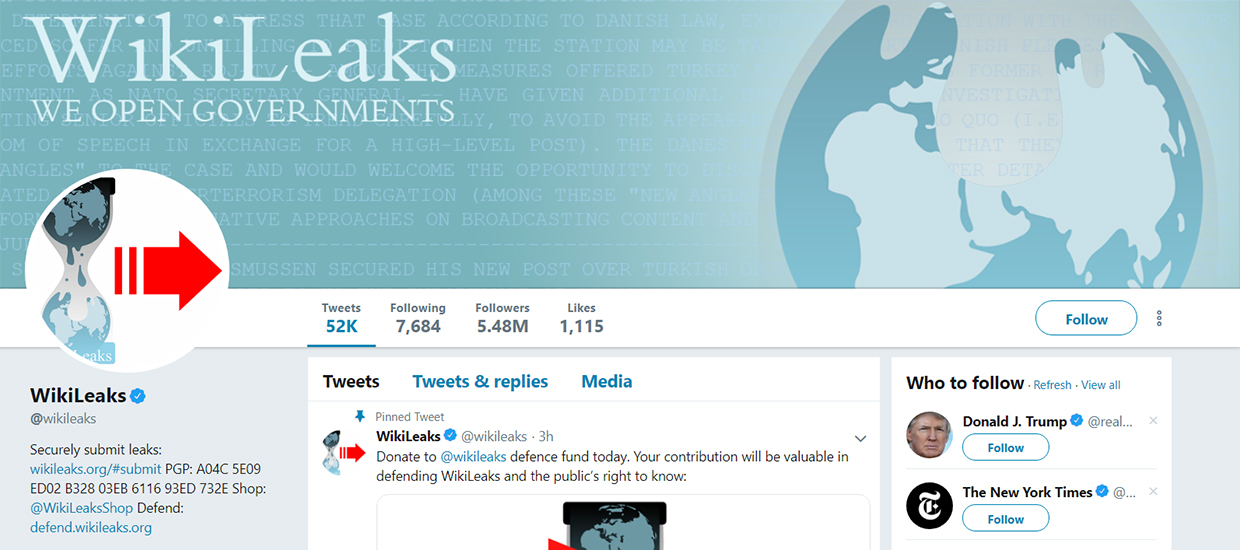The height and width of the screenshot is (550, 1240).
Task: View the Following 7,684 list
Action: [418, 318]
